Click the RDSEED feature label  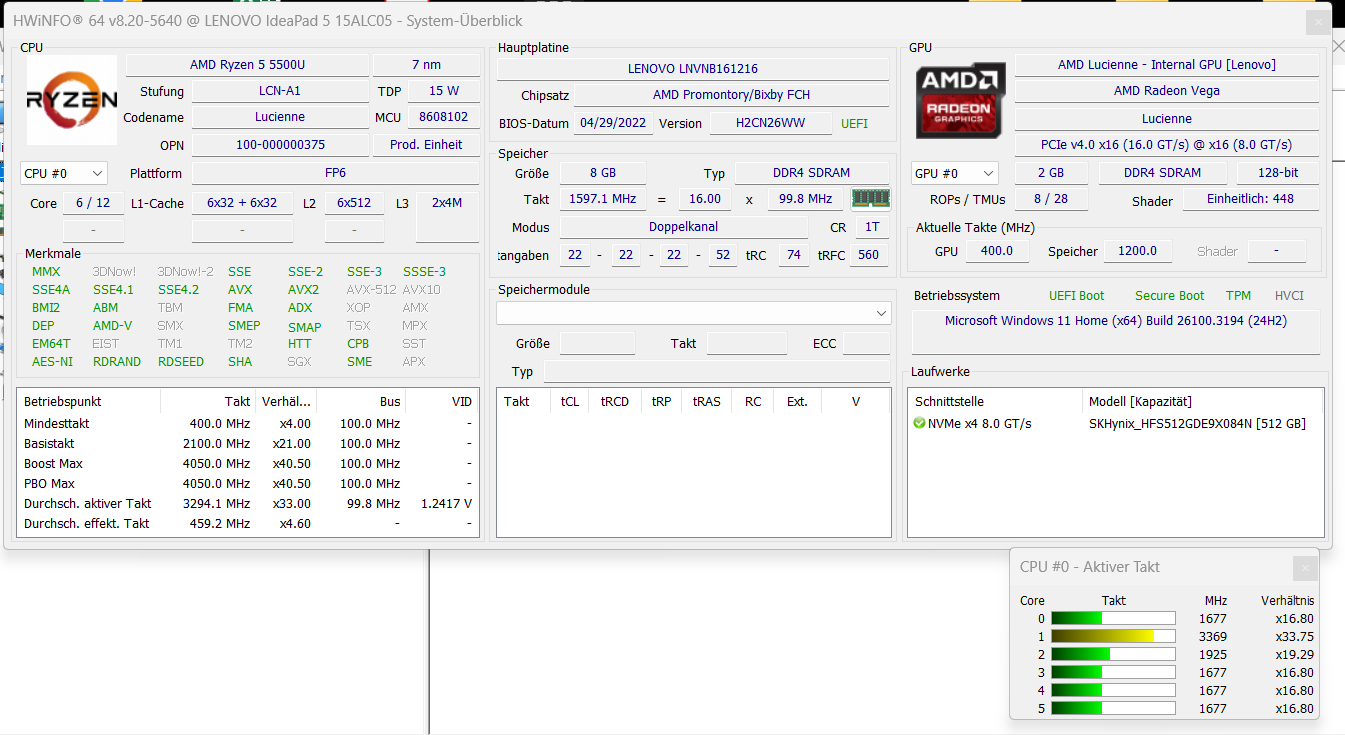[x=181, y=362]
